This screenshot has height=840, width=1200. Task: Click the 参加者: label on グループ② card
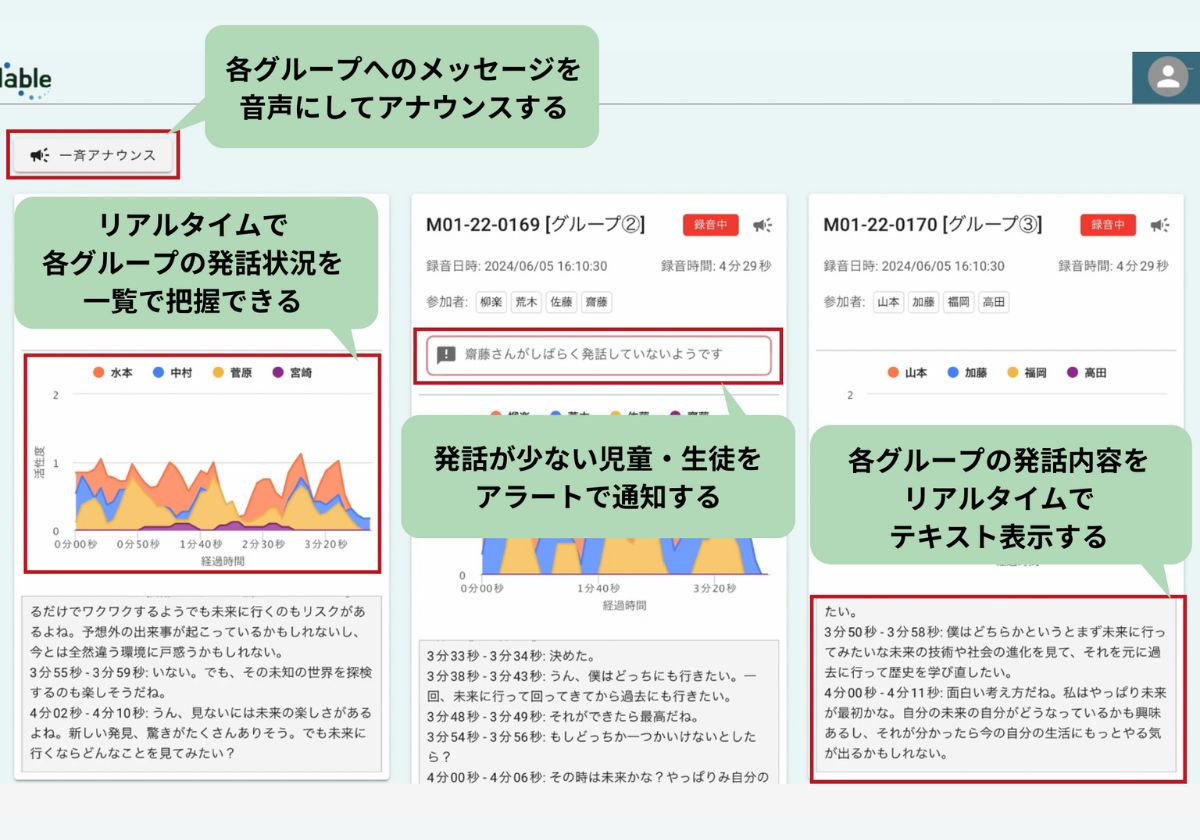click(x=448, y=302)
